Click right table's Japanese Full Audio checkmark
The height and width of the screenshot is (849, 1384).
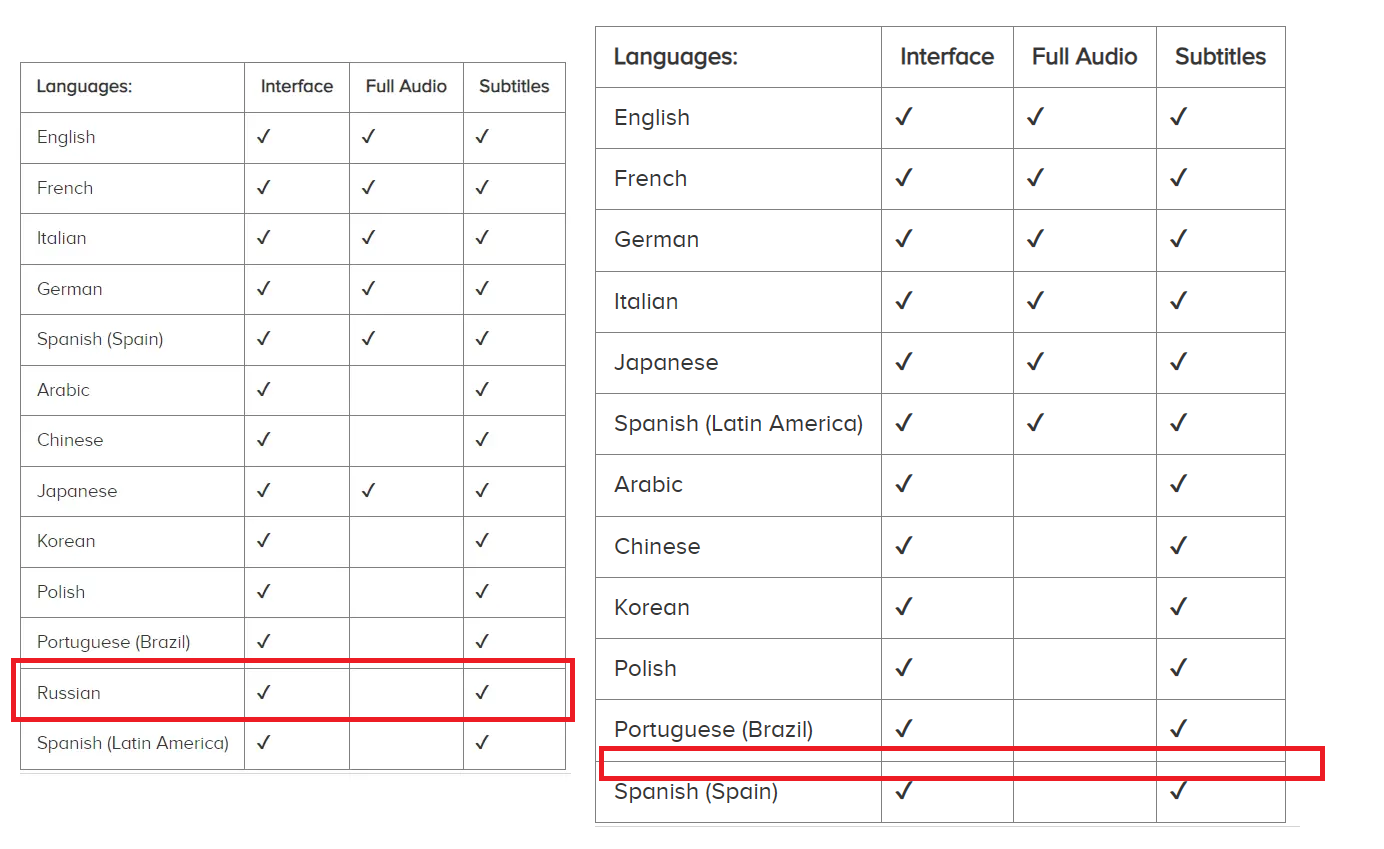coord(1035,361)
